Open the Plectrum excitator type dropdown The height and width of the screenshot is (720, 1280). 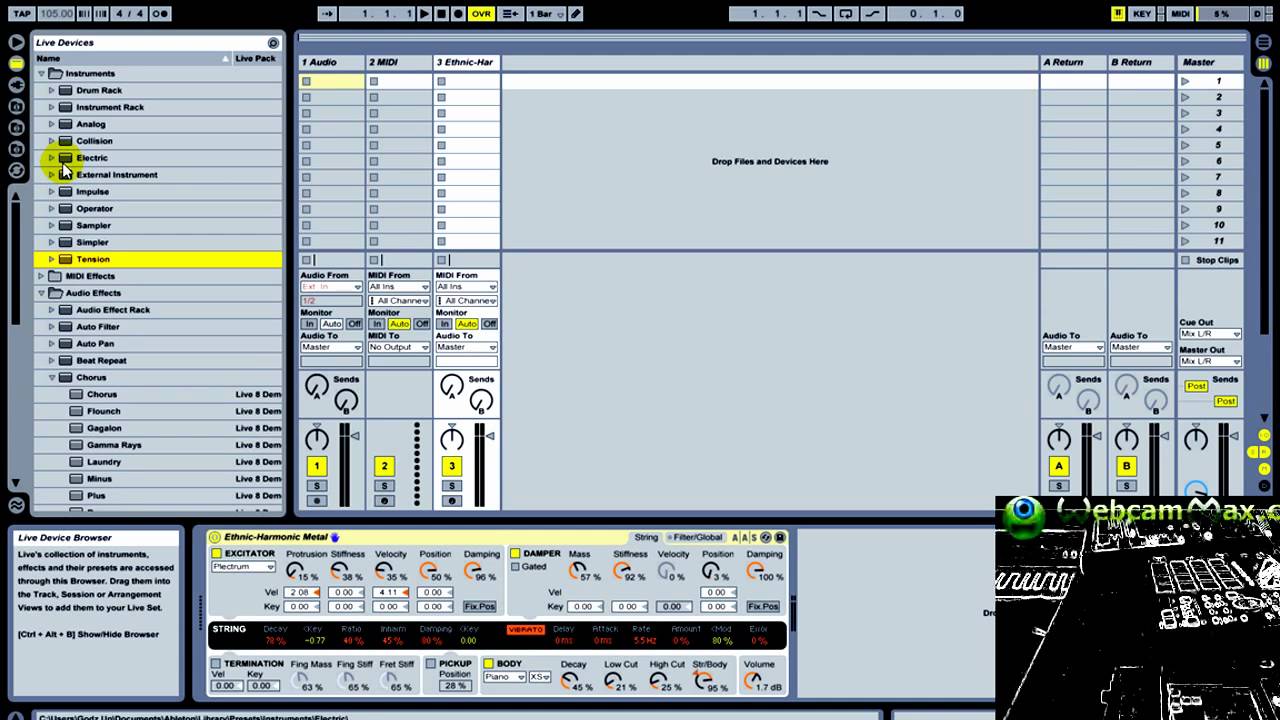click(x=243, y=567)
